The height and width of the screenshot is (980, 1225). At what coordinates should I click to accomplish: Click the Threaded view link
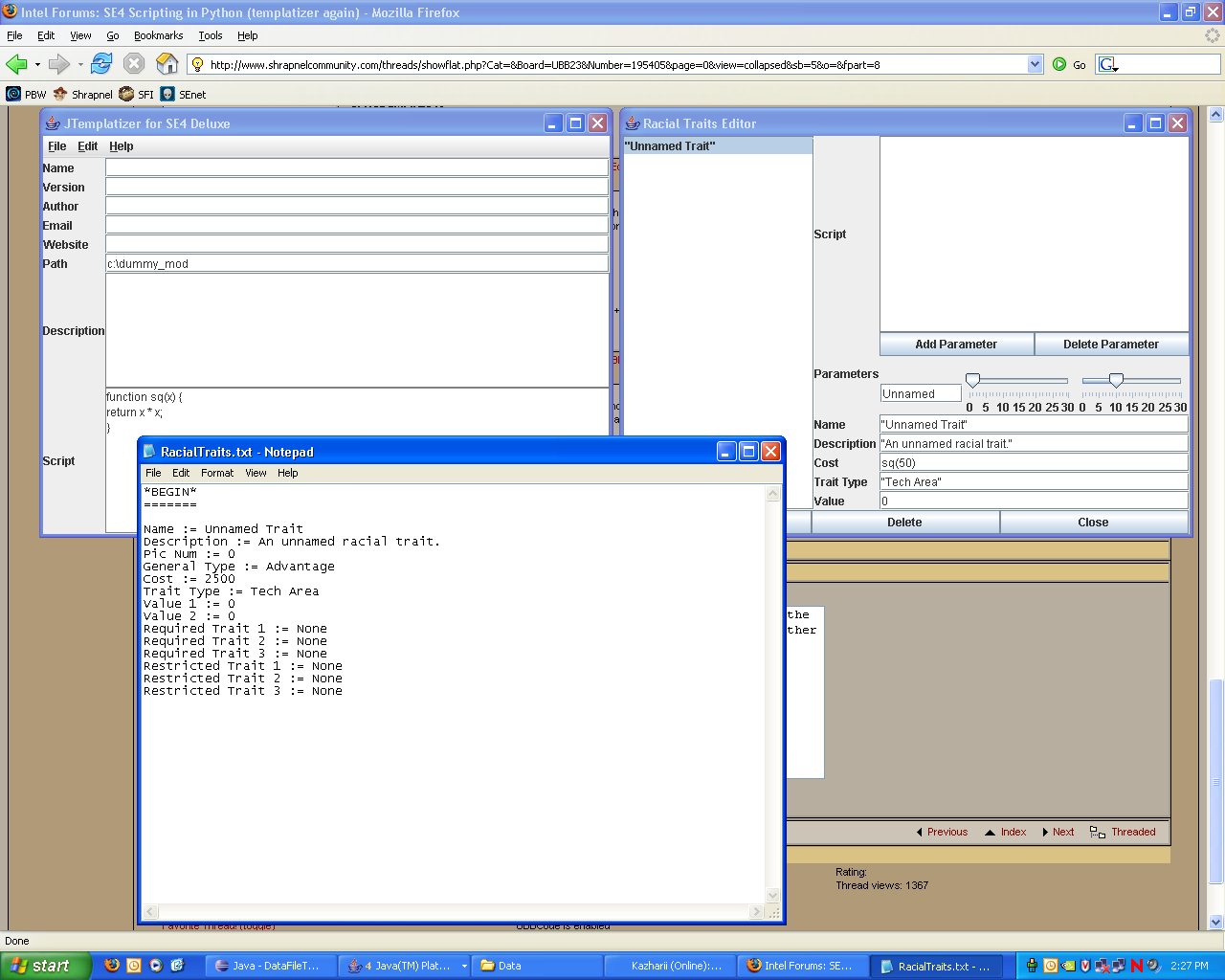[1133, 832]
